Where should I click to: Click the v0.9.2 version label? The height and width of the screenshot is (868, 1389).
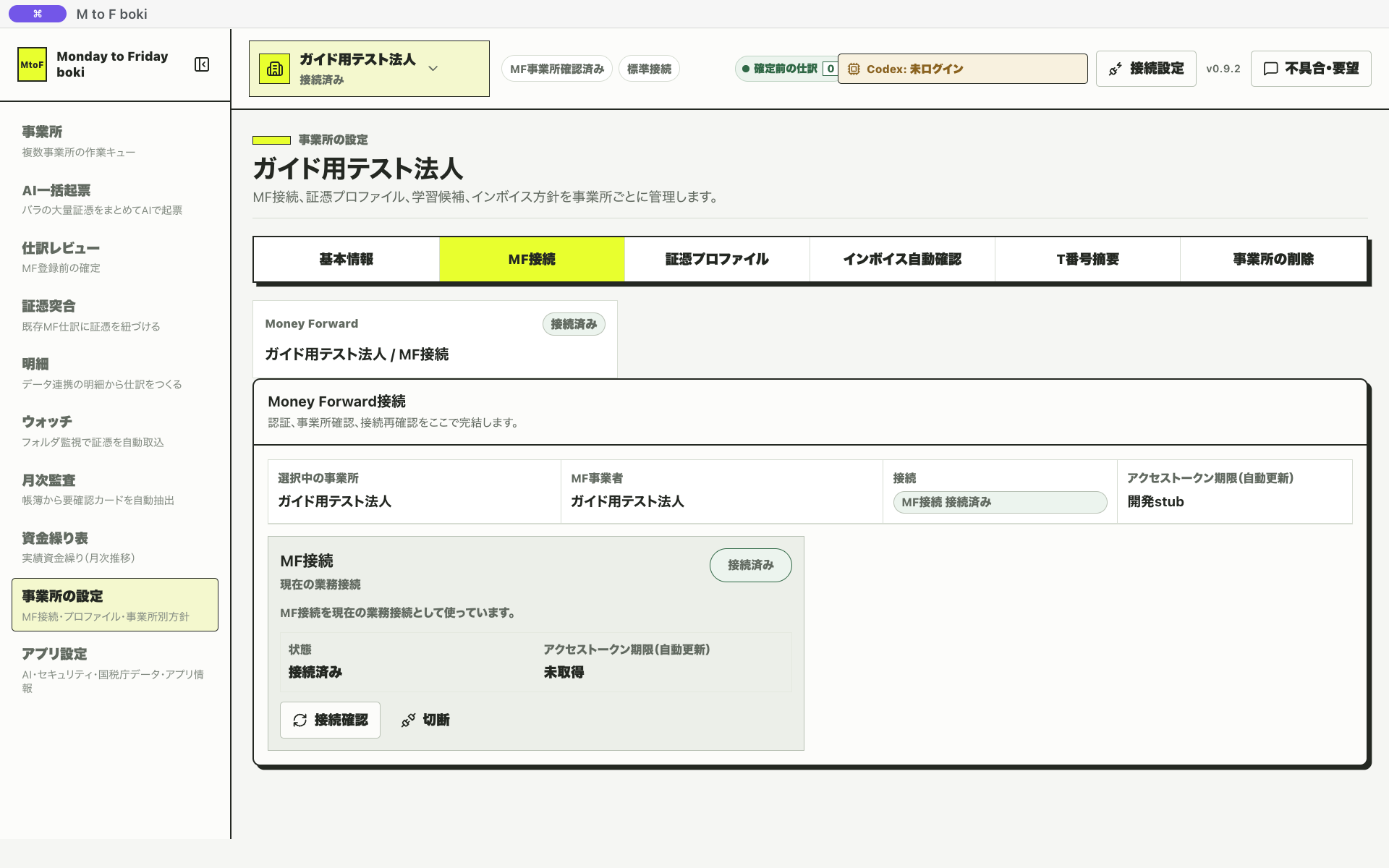pyautogui.click(x=1223, y=69)
